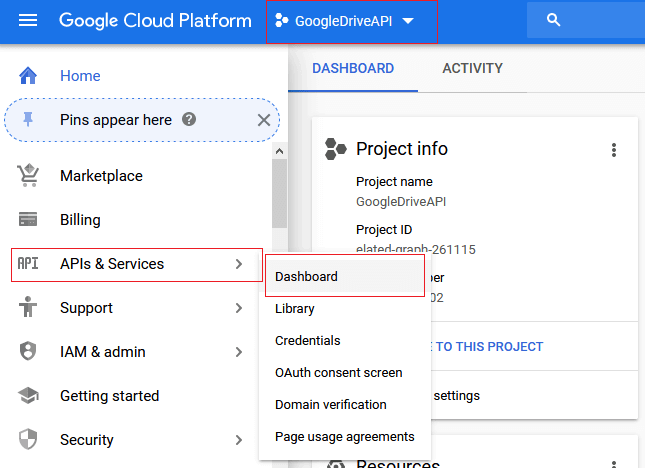Click the IAM & admin shield icon
This screenshot has height=468, width=645.
click(28, 352)
